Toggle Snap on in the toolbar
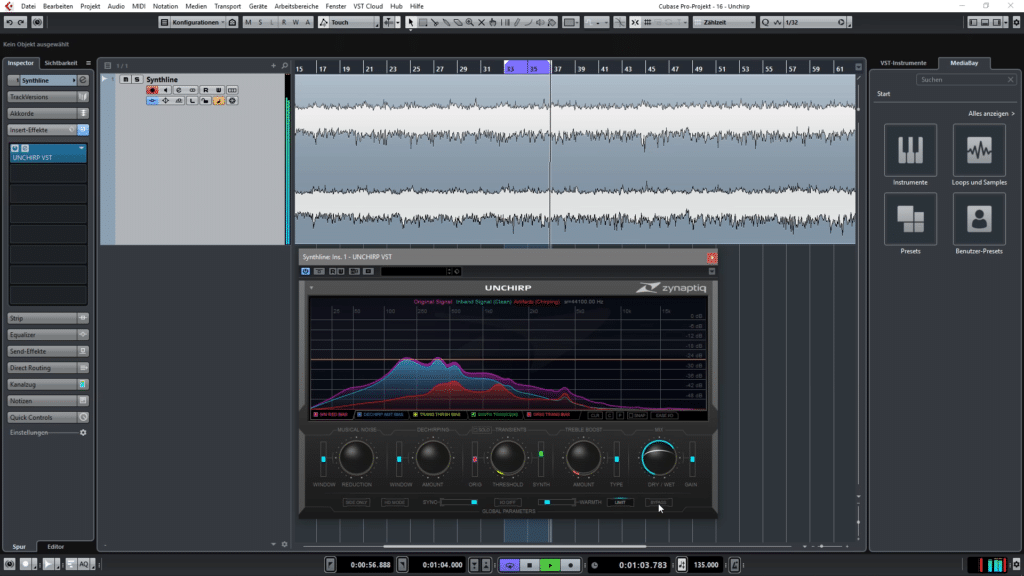The width and height of the screenshot is (1024, 576). pos(635,22)
